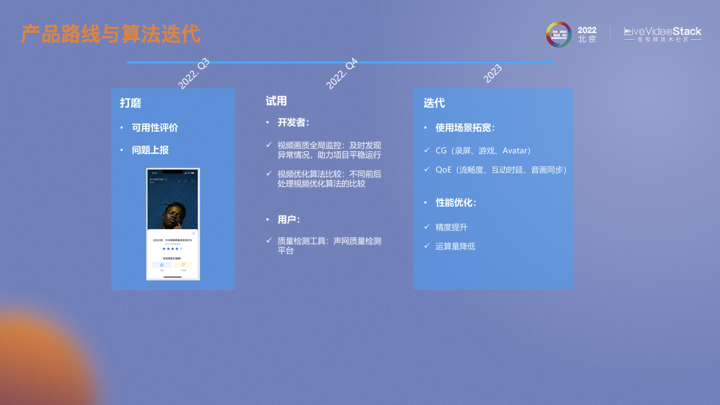This screenshot has width=720, height=405.
Task: Click the star rating row in phone mockup
Action: pos(172,249)
